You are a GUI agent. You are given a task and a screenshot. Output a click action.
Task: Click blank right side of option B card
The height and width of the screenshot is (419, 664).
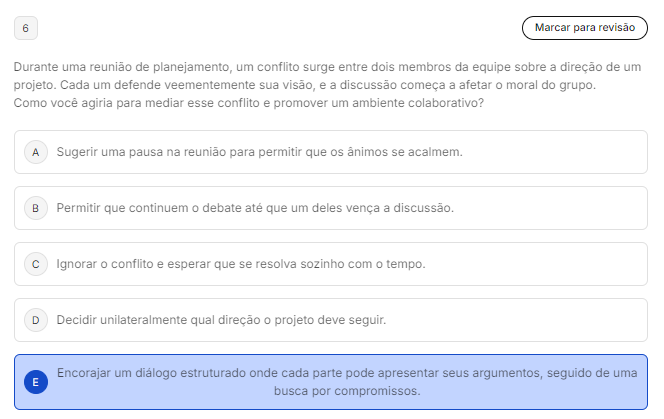pos(580,208)
